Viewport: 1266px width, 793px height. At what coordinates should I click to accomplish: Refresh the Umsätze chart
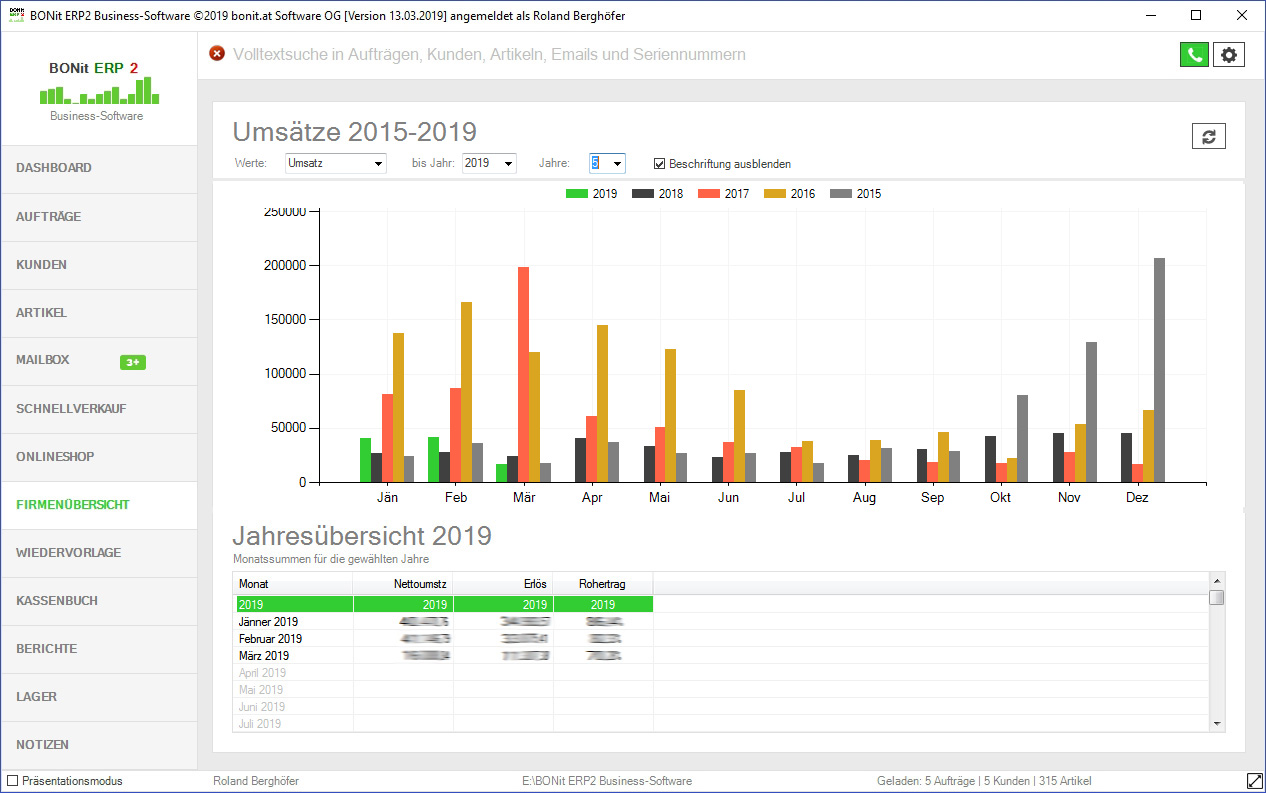click(1208, 137)
